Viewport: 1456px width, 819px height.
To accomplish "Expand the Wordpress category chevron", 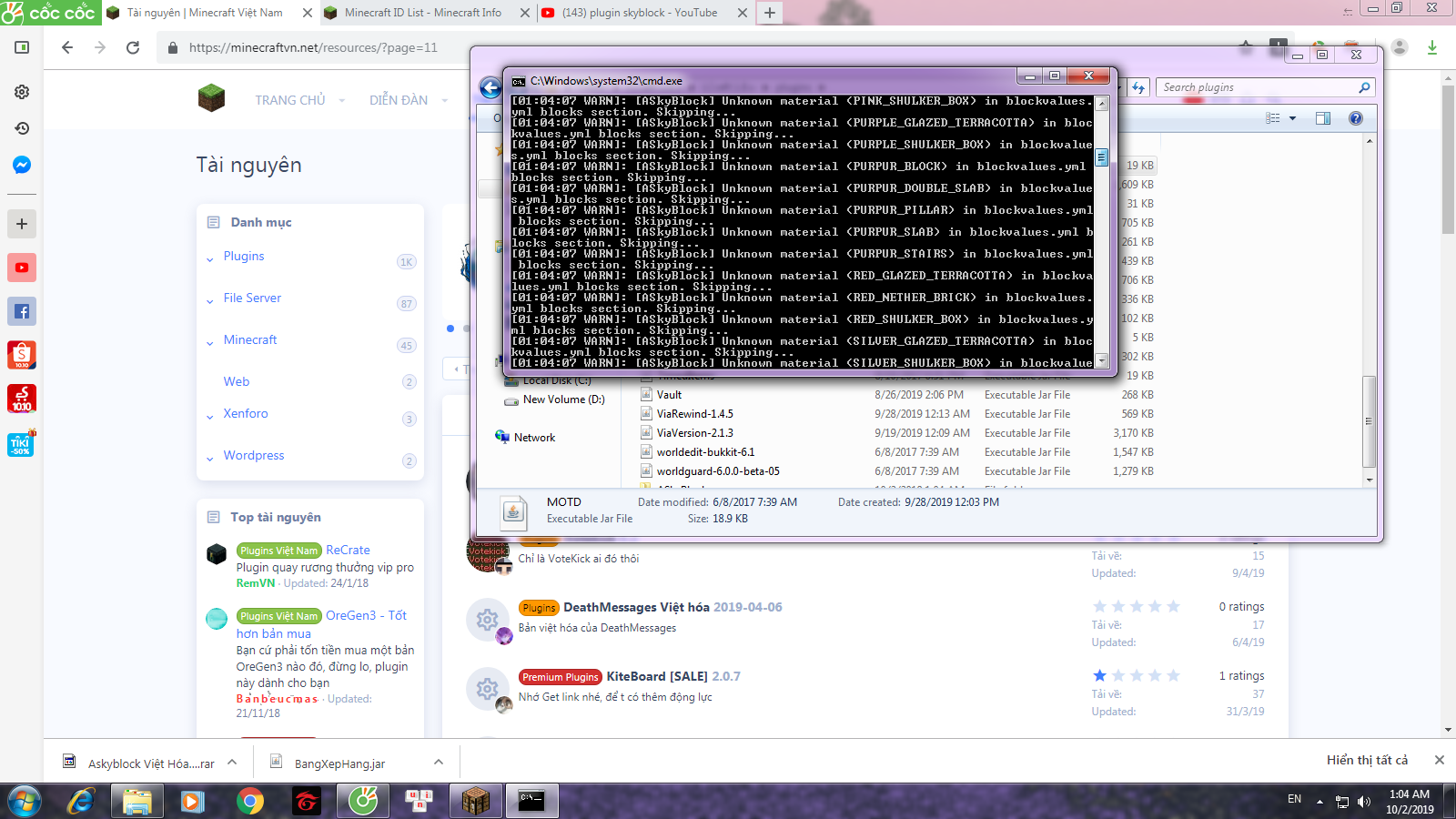I will [x=210, y=460].
